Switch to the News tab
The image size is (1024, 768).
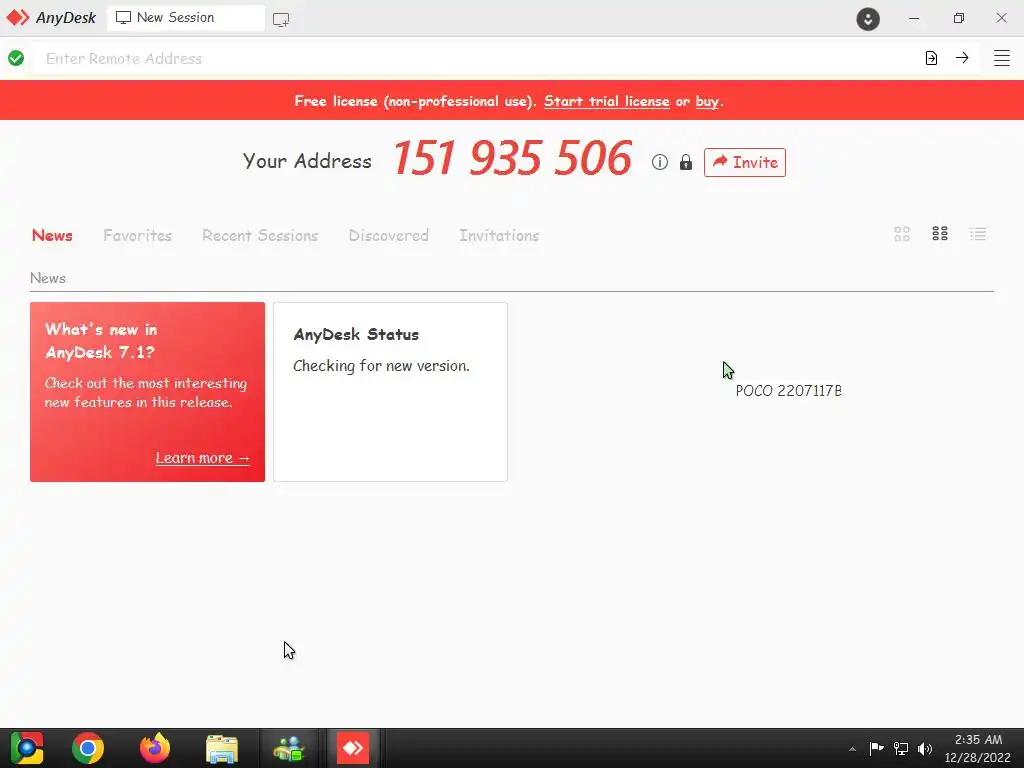tap(52, 235)
